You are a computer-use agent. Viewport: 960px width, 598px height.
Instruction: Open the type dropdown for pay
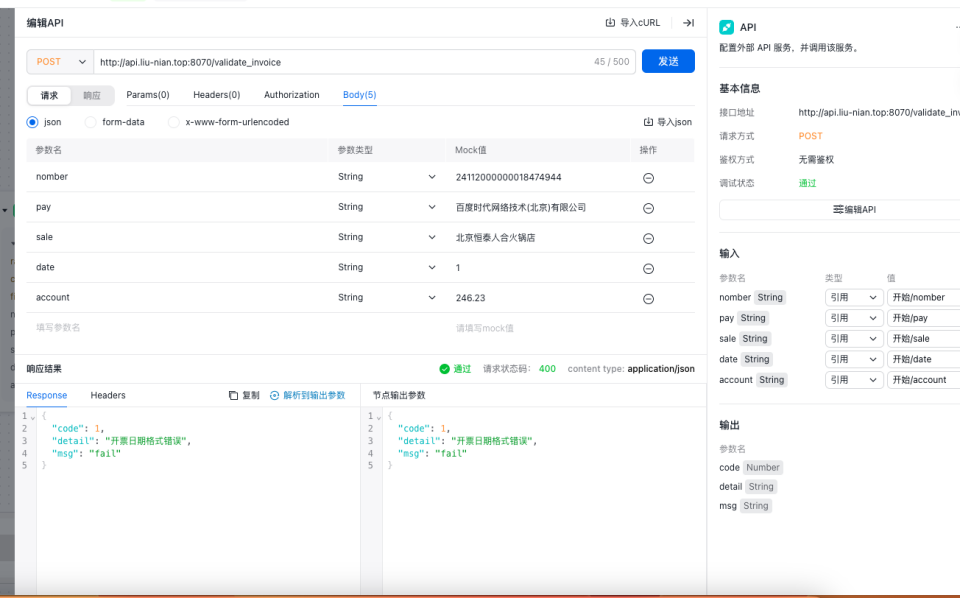pyautogui.click(x=386, y=207)
